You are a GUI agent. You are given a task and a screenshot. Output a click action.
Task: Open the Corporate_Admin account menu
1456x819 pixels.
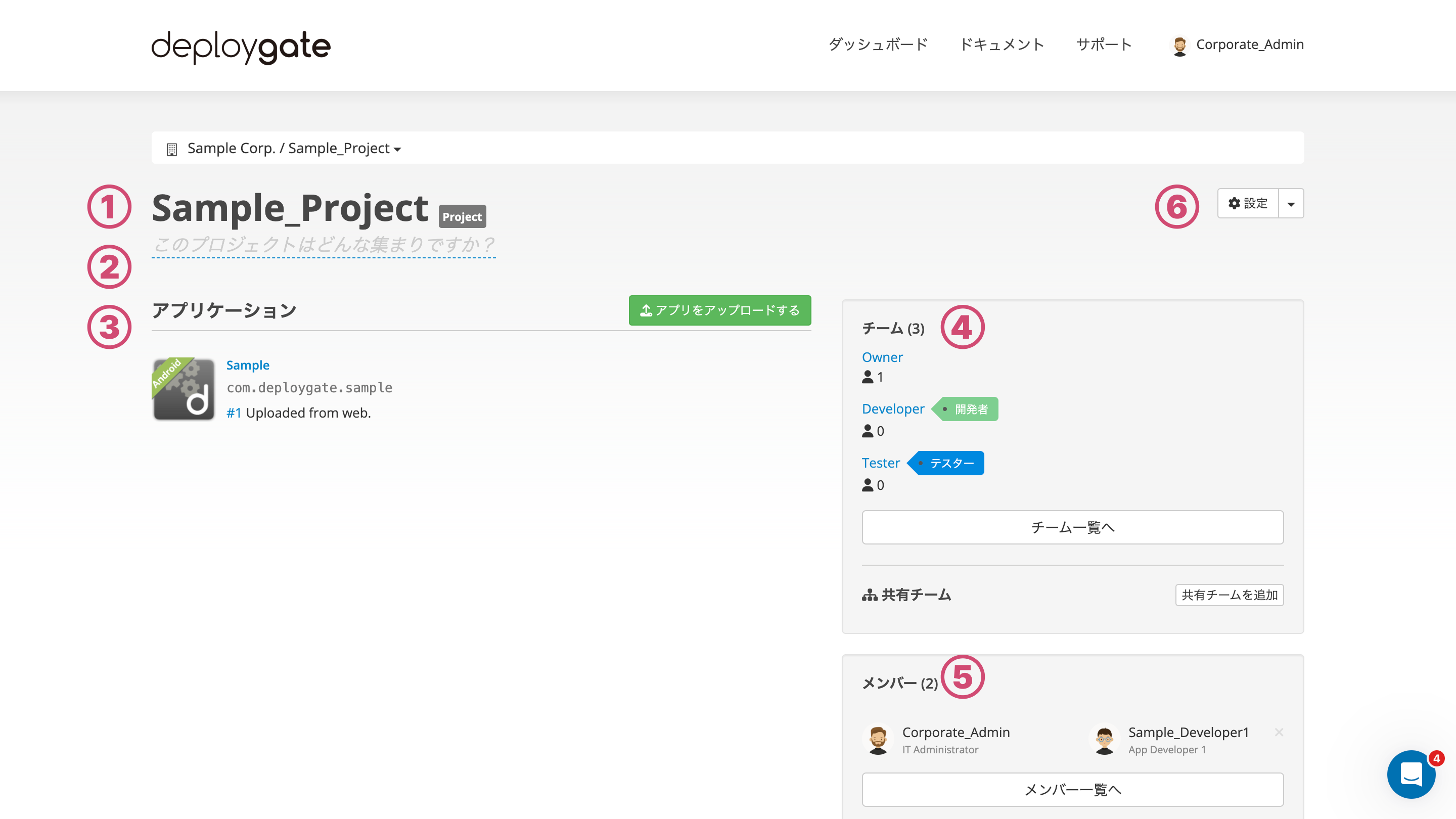pyautogui.click(x=1249, y=44)
